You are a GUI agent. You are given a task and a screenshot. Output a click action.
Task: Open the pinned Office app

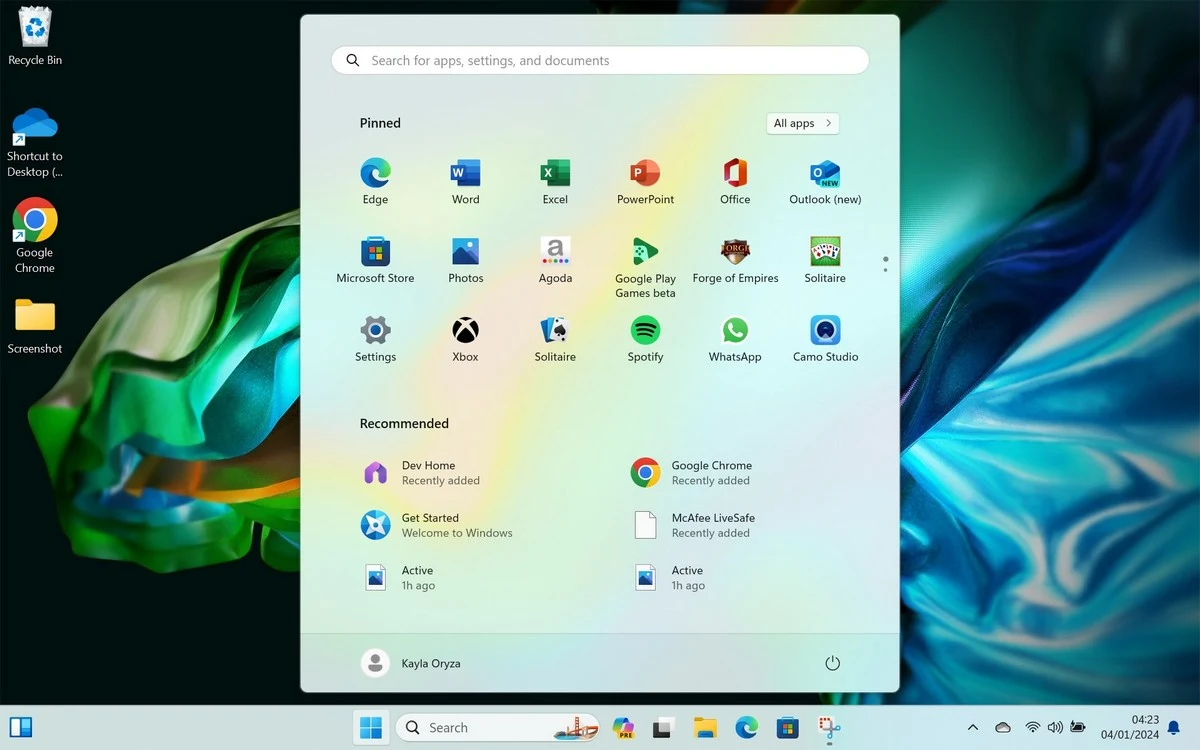click(735, 181)
